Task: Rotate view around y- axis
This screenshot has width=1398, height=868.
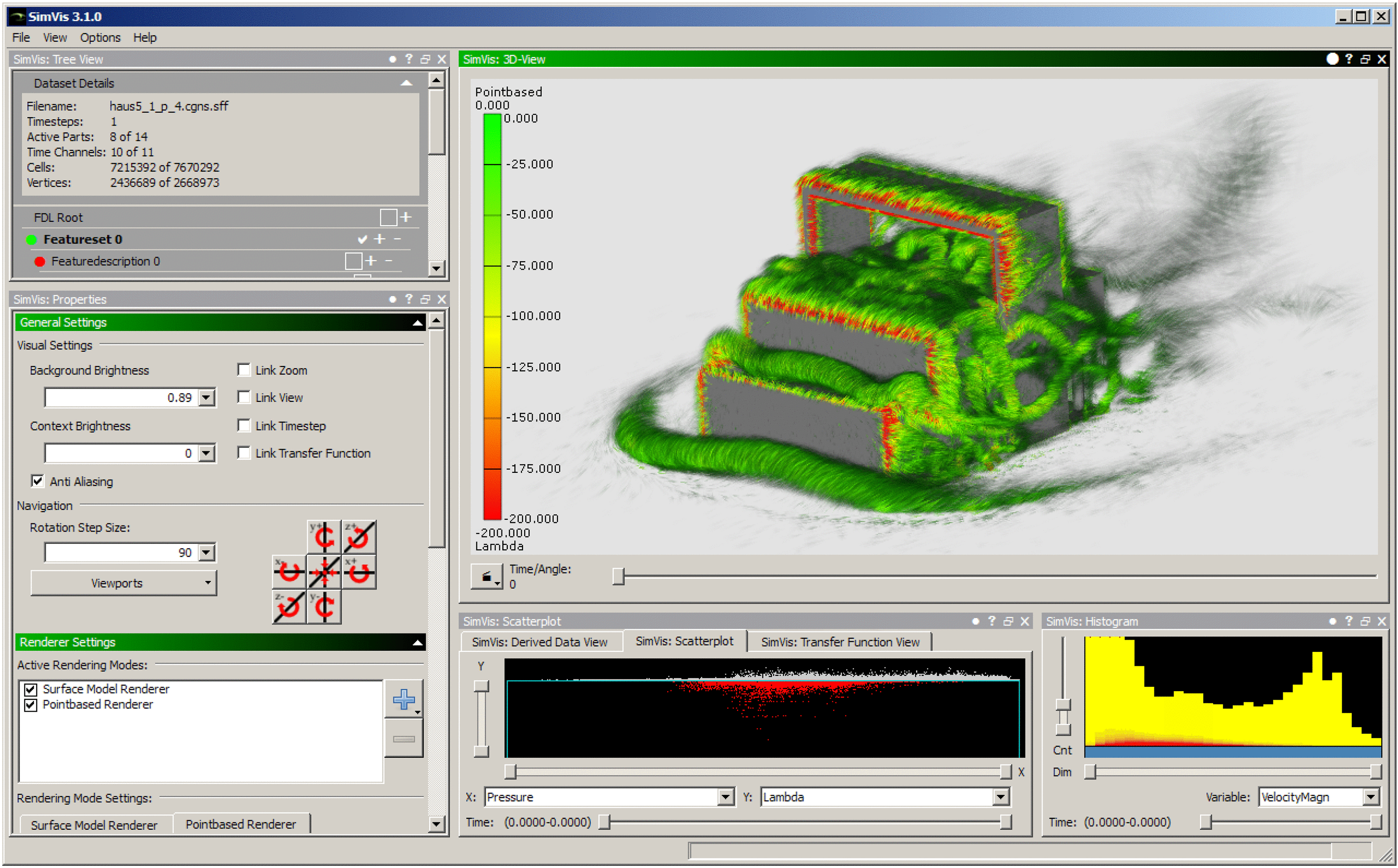Action: pyautogui.click(x=324, y=607)
